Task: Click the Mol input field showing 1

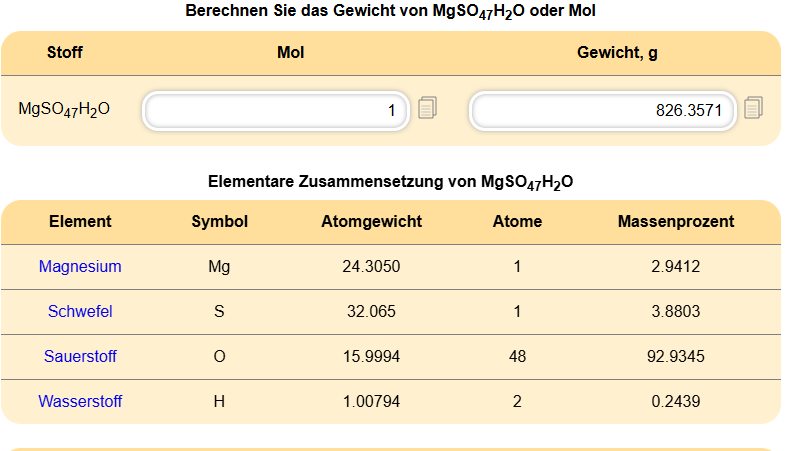Action: point(276,111)
